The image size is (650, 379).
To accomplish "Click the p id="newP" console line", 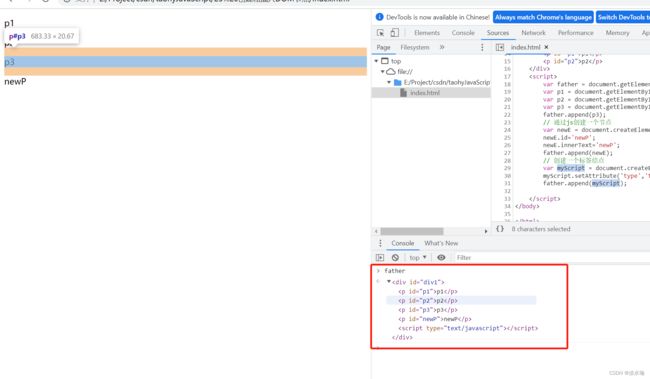I will [435, 319].
